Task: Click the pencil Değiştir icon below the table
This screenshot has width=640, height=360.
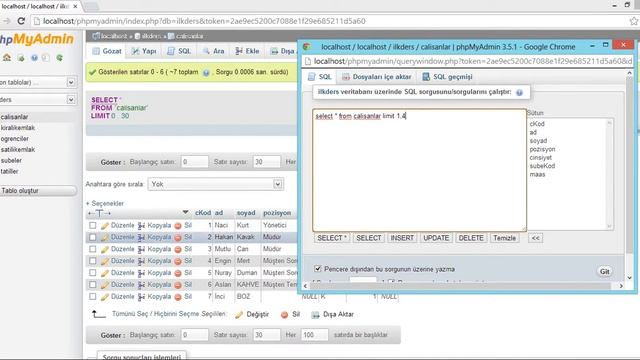Action: pyautogui.click(x=239, y=315)
